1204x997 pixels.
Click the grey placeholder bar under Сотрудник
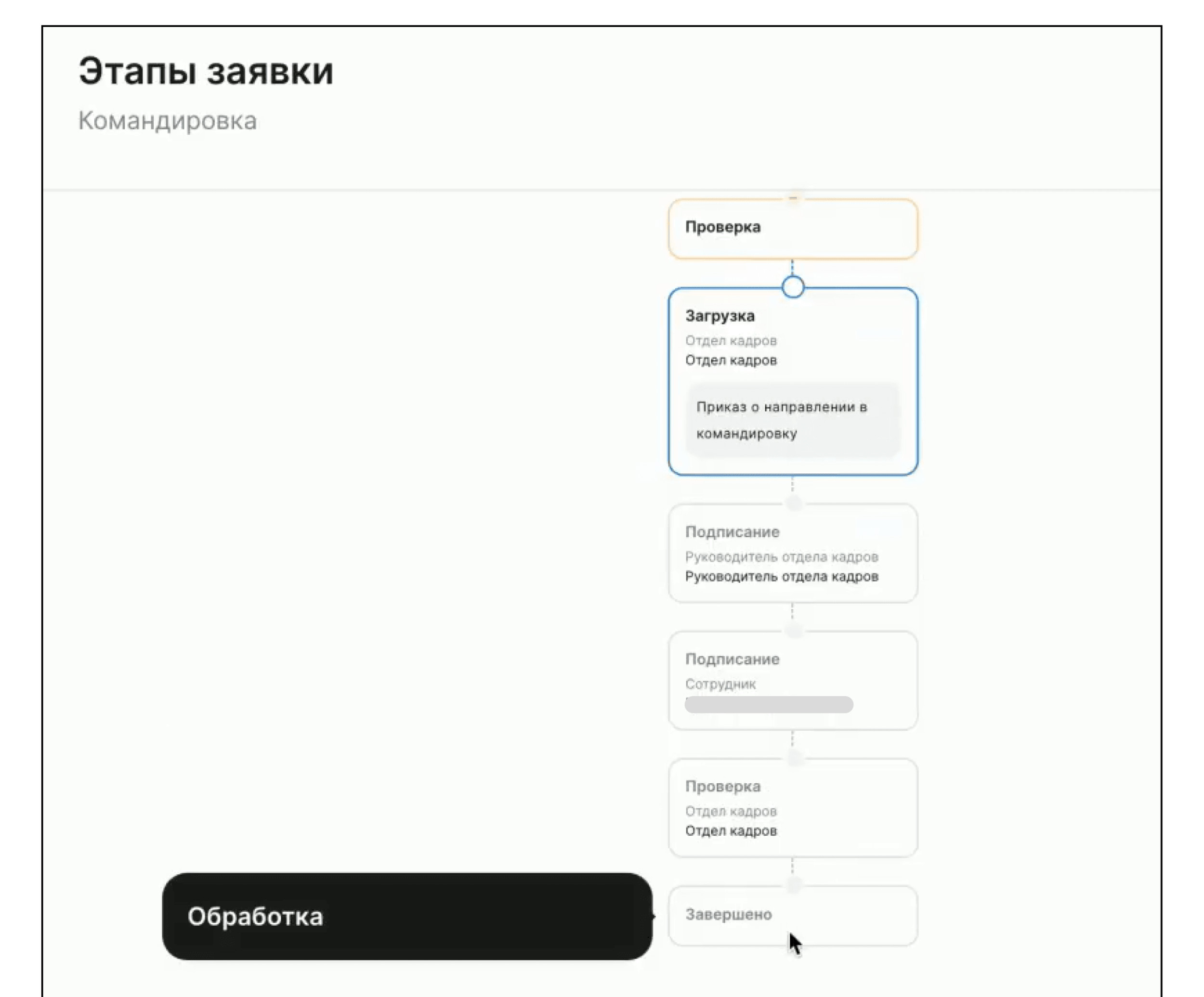click(x=768, y=704)
